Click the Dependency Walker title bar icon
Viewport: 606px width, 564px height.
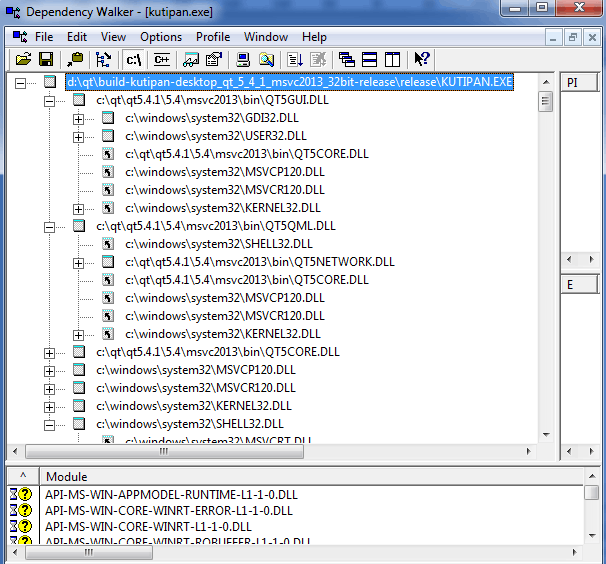click(x=13, y=12)
